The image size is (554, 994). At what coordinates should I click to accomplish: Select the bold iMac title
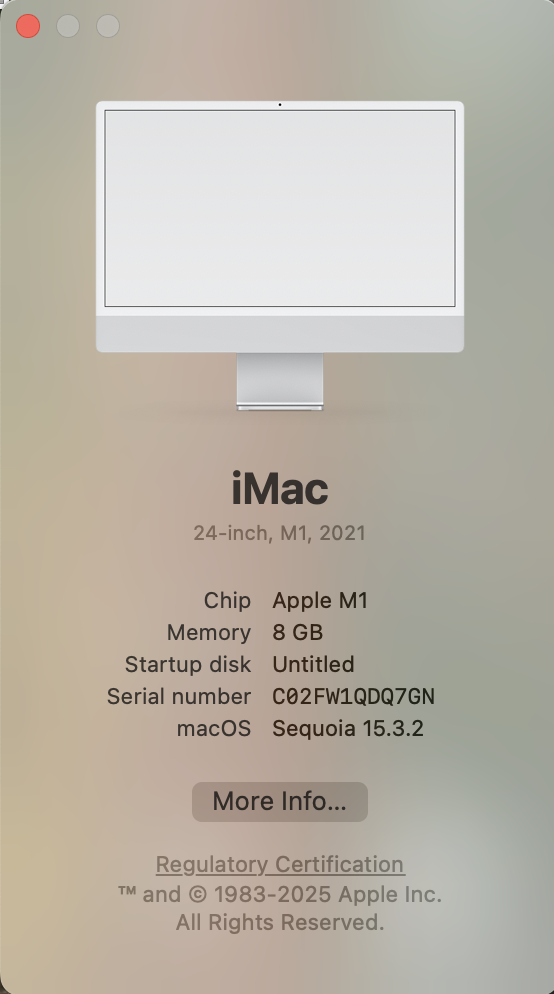(x=280, y=489)
